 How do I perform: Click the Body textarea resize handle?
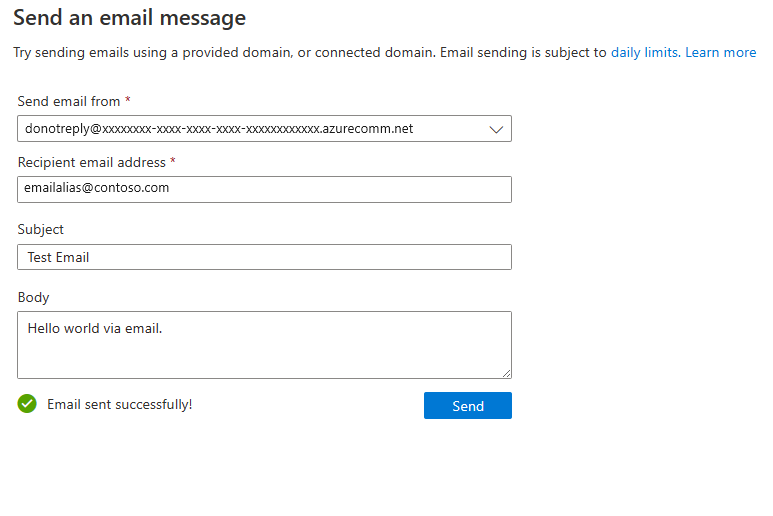tap(506, 373)
